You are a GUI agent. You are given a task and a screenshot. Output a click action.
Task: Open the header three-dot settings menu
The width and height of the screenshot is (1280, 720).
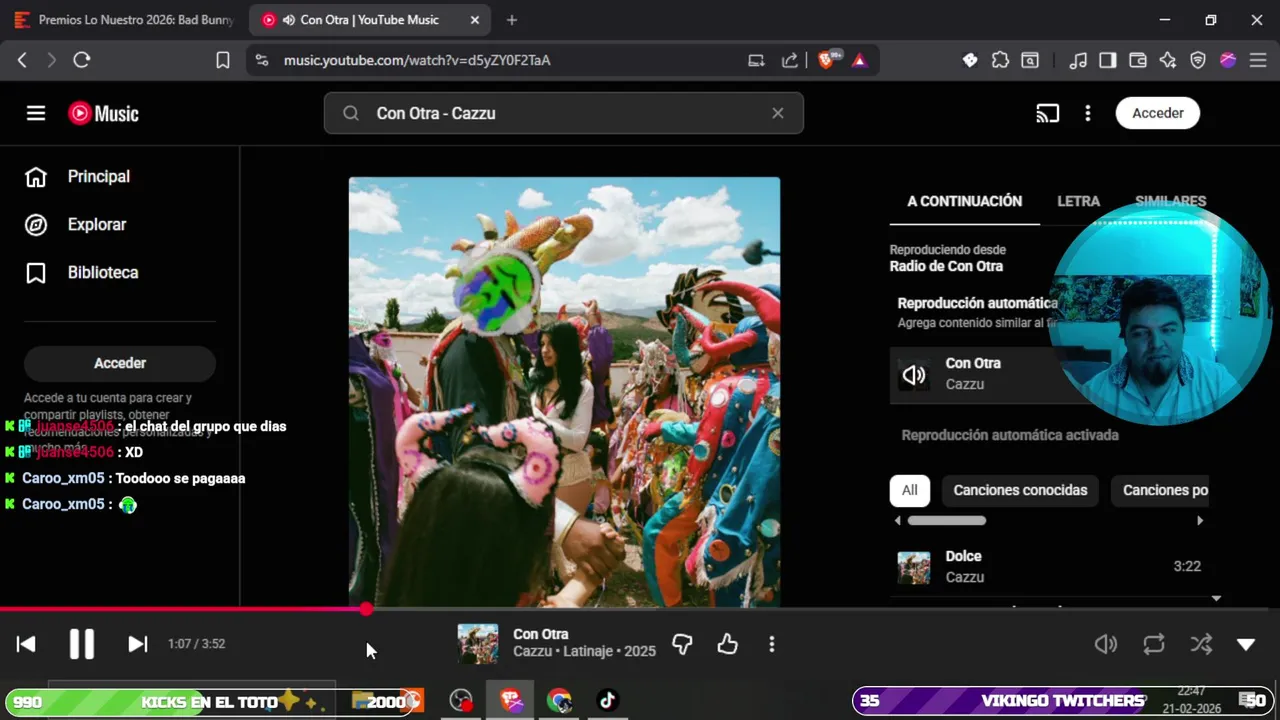click(1088, 113)
